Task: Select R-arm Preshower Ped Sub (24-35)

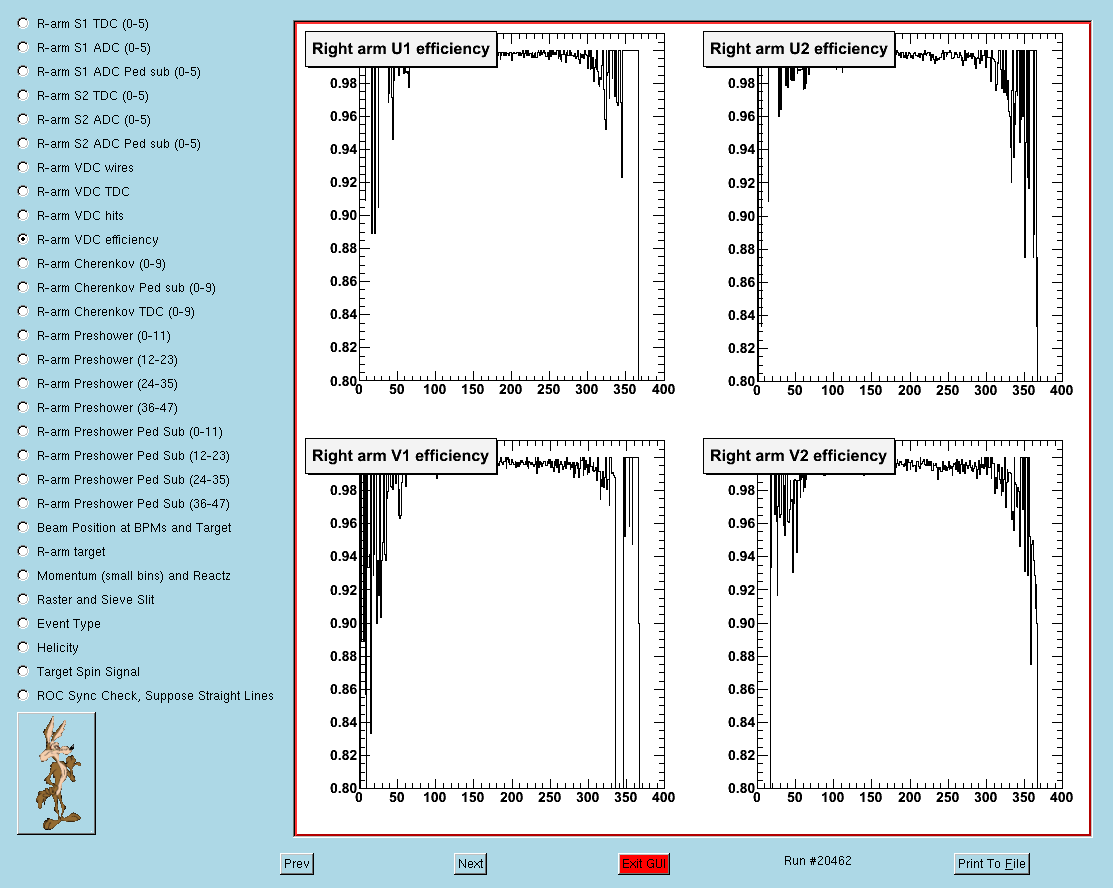Action: point(23,479)
